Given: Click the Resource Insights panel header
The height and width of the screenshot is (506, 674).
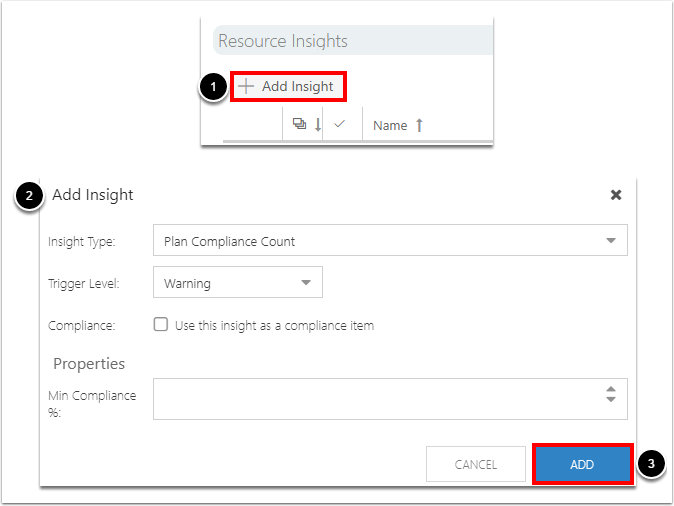Looking at the screenshot, I should point(353,40).
